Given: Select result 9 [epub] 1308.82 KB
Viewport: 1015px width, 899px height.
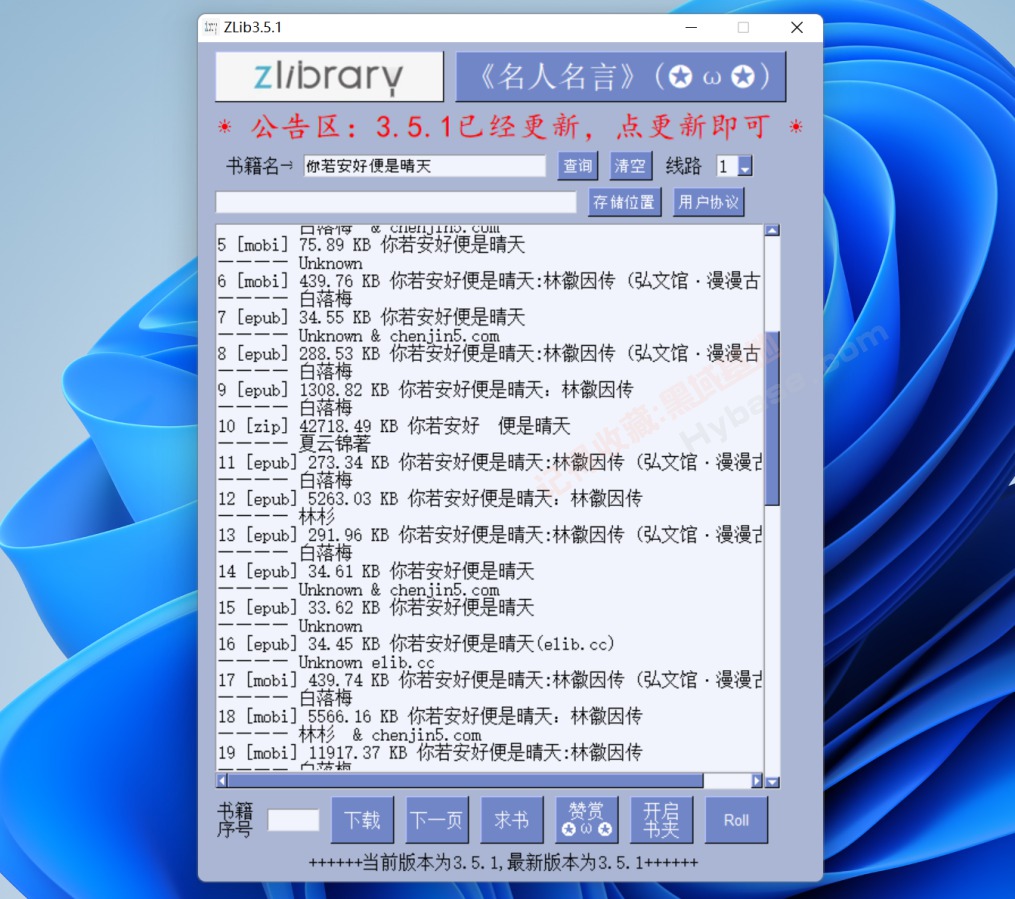Looking at the screenshot, I should [425, 390].
